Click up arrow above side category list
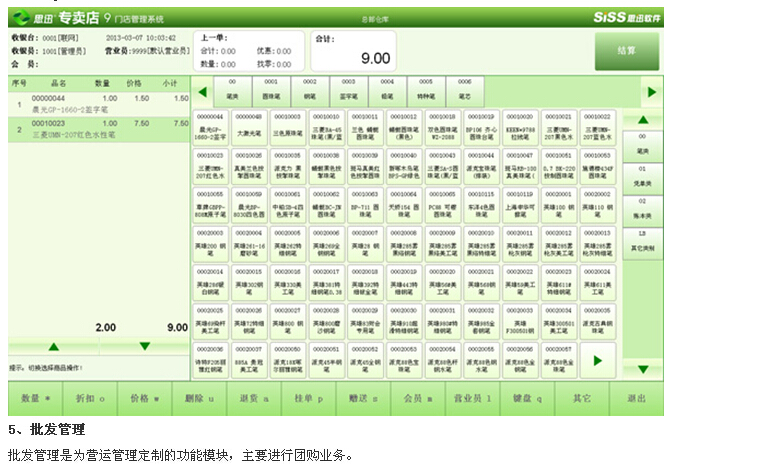Screen dimensions: 777x468 [642, 118]
